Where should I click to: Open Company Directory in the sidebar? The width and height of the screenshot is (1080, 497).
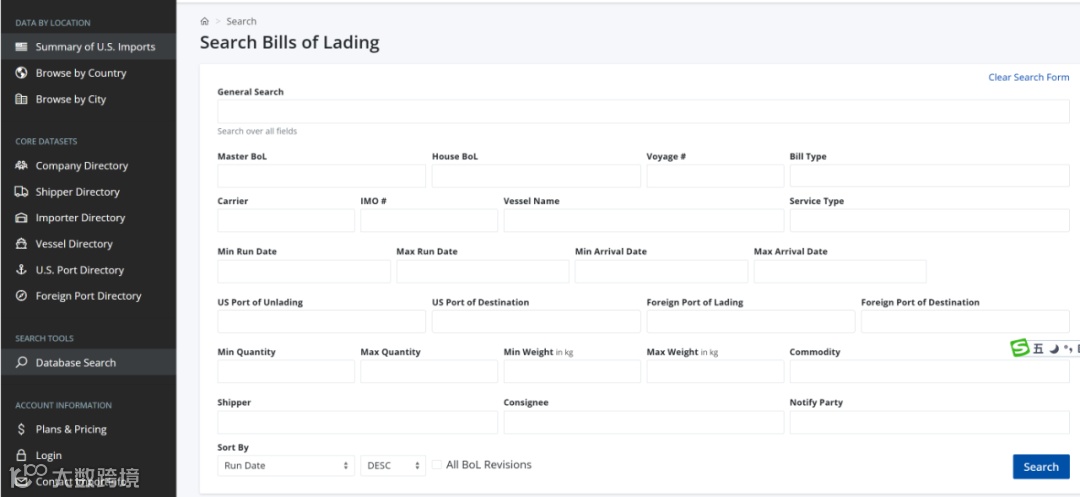click(x=81, y=166)
